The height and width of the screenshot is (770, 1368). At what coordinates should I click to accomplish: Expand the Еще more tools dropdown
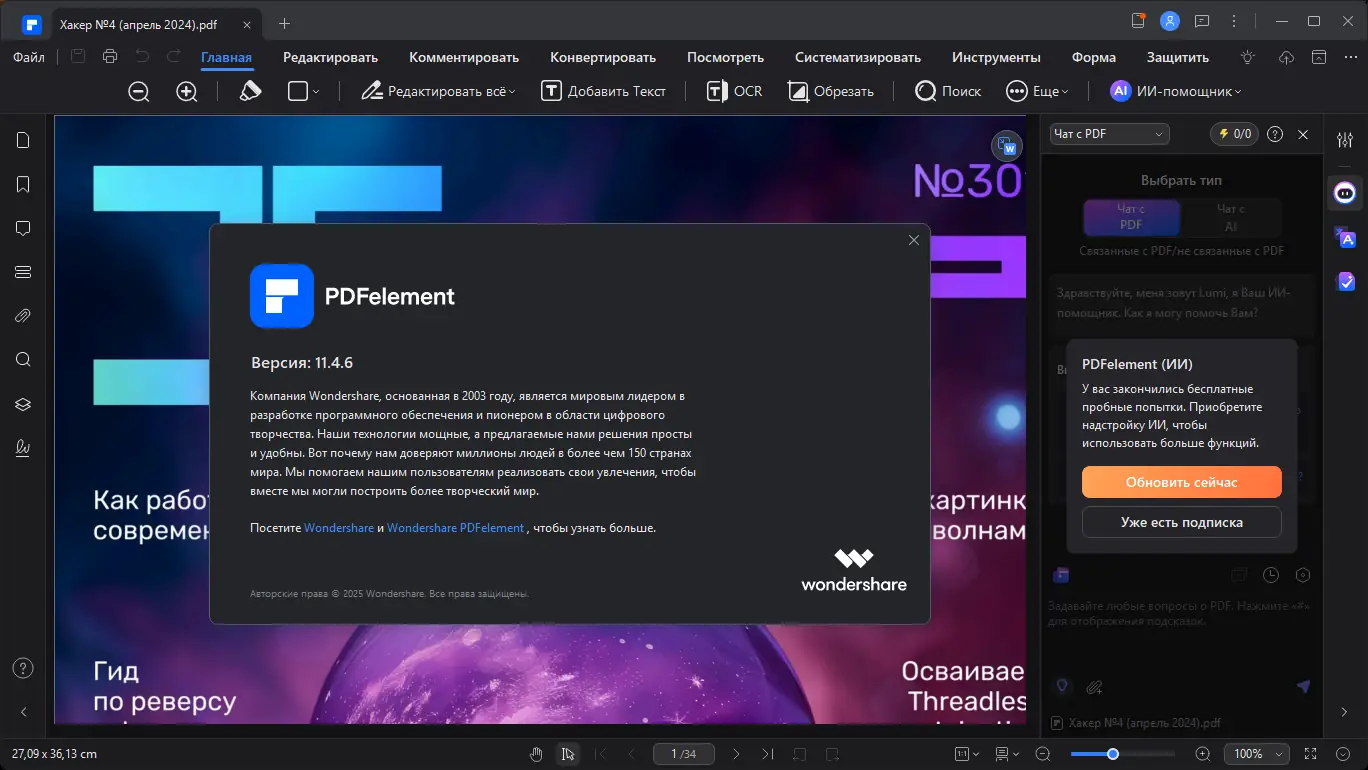(1065, 91)
